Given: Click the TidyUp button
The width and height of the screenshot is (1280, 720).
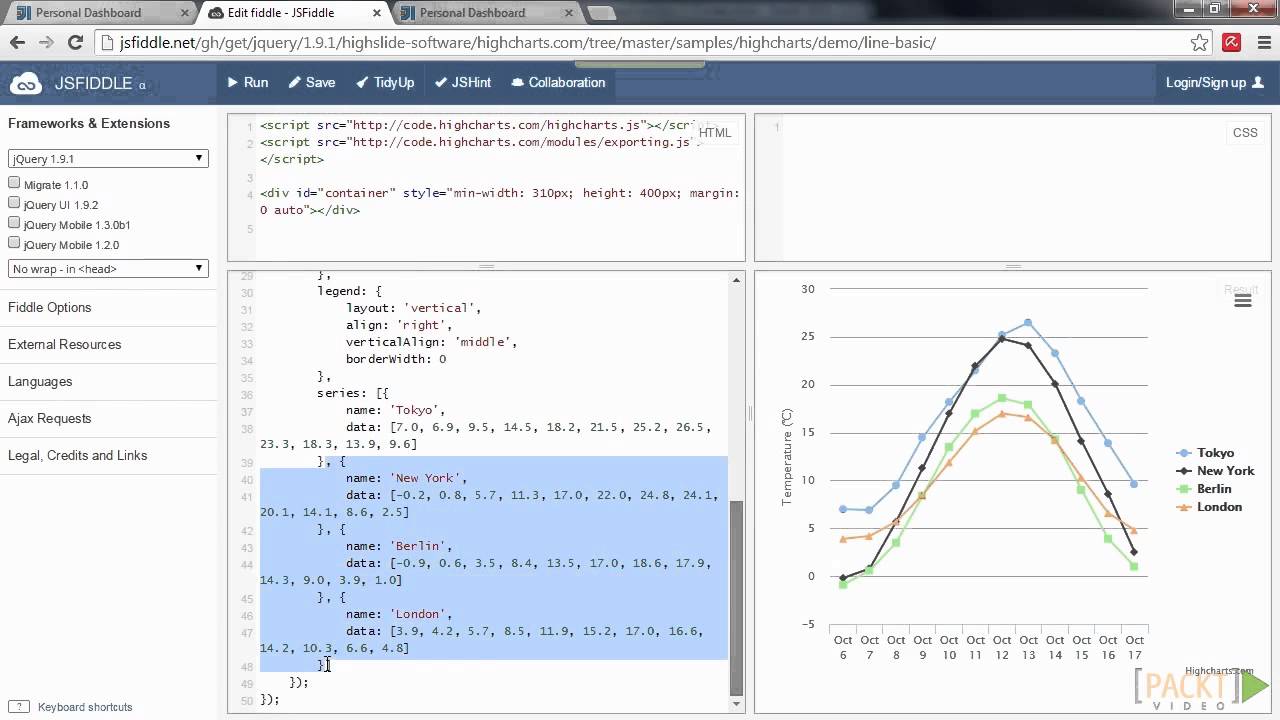Looking at the screenshot, I should pos(384,83).
